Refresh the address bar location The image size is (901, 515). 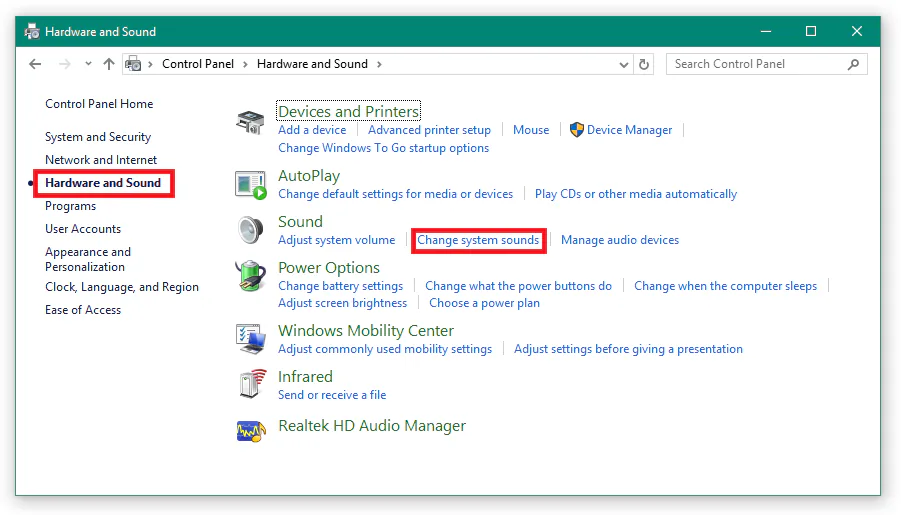tap(644, 64)
